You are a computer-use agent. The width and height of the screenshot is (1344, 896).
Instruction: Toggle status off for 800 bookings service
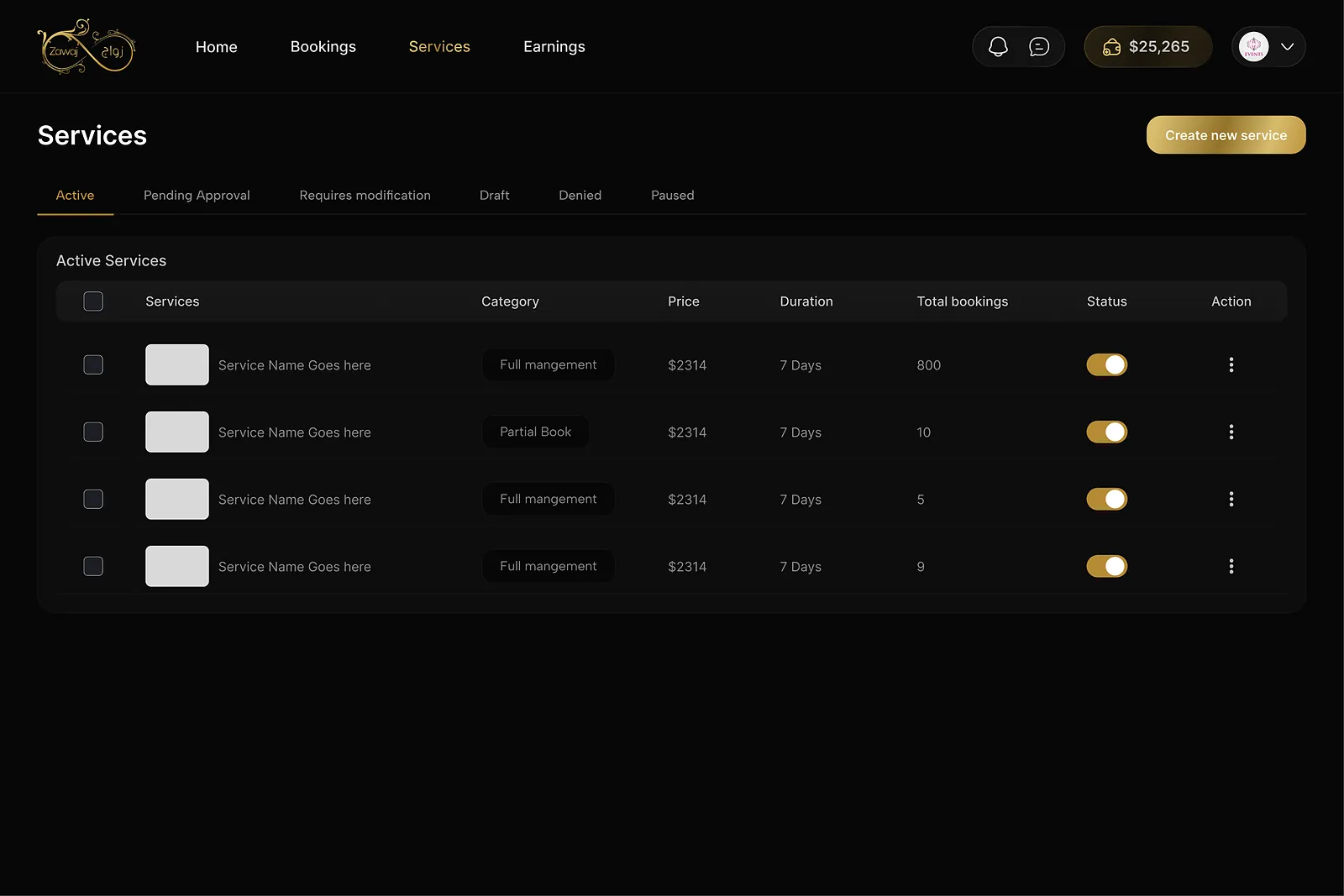pos(1106,364)
